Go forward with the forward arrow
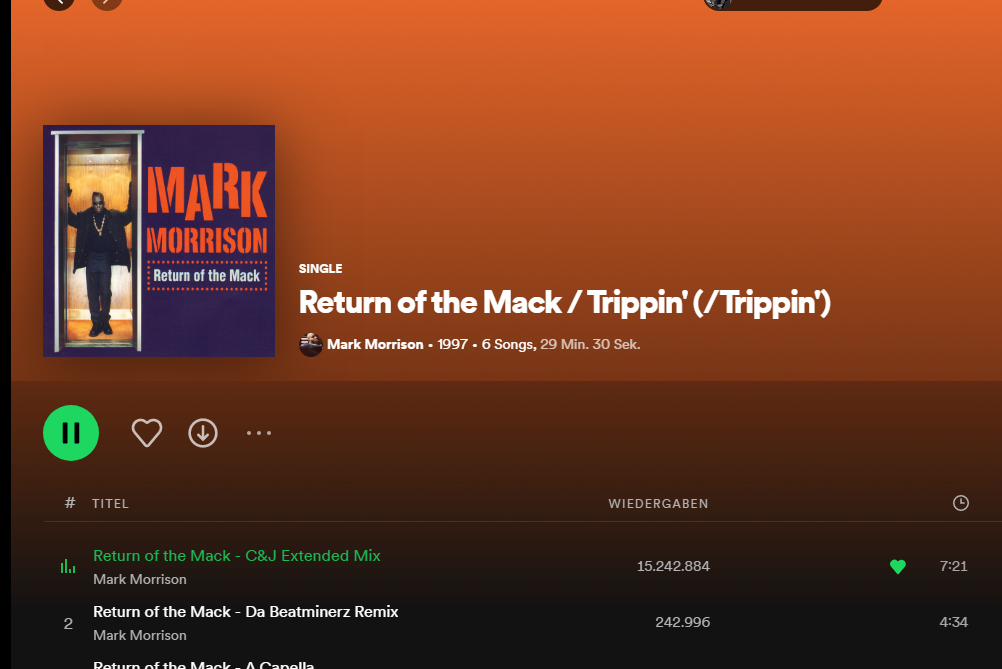This screenshot has height=669, width=1002. (107, 3)
